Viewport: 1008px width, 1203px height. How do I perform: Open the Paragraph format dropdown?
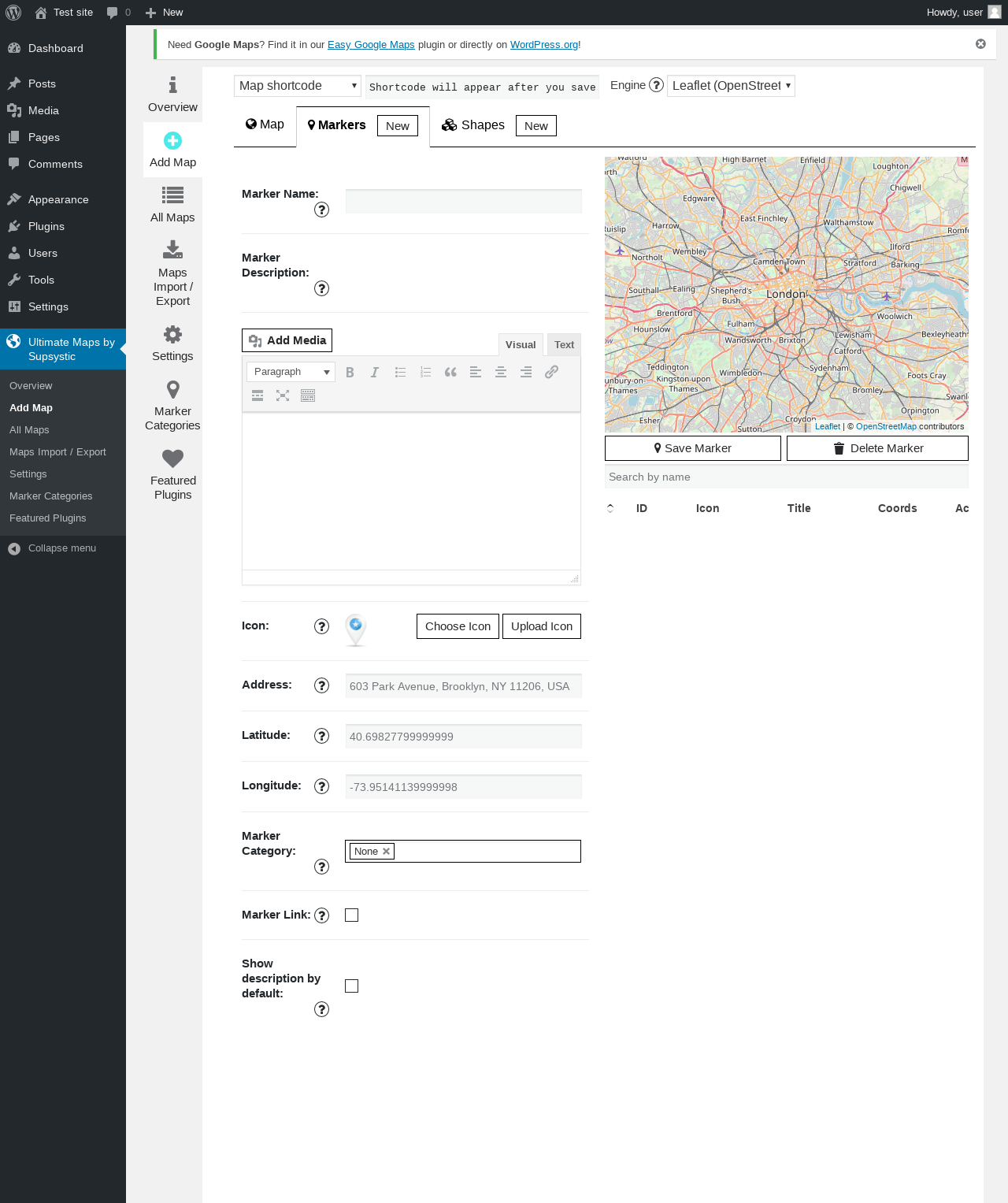[291, 372]
